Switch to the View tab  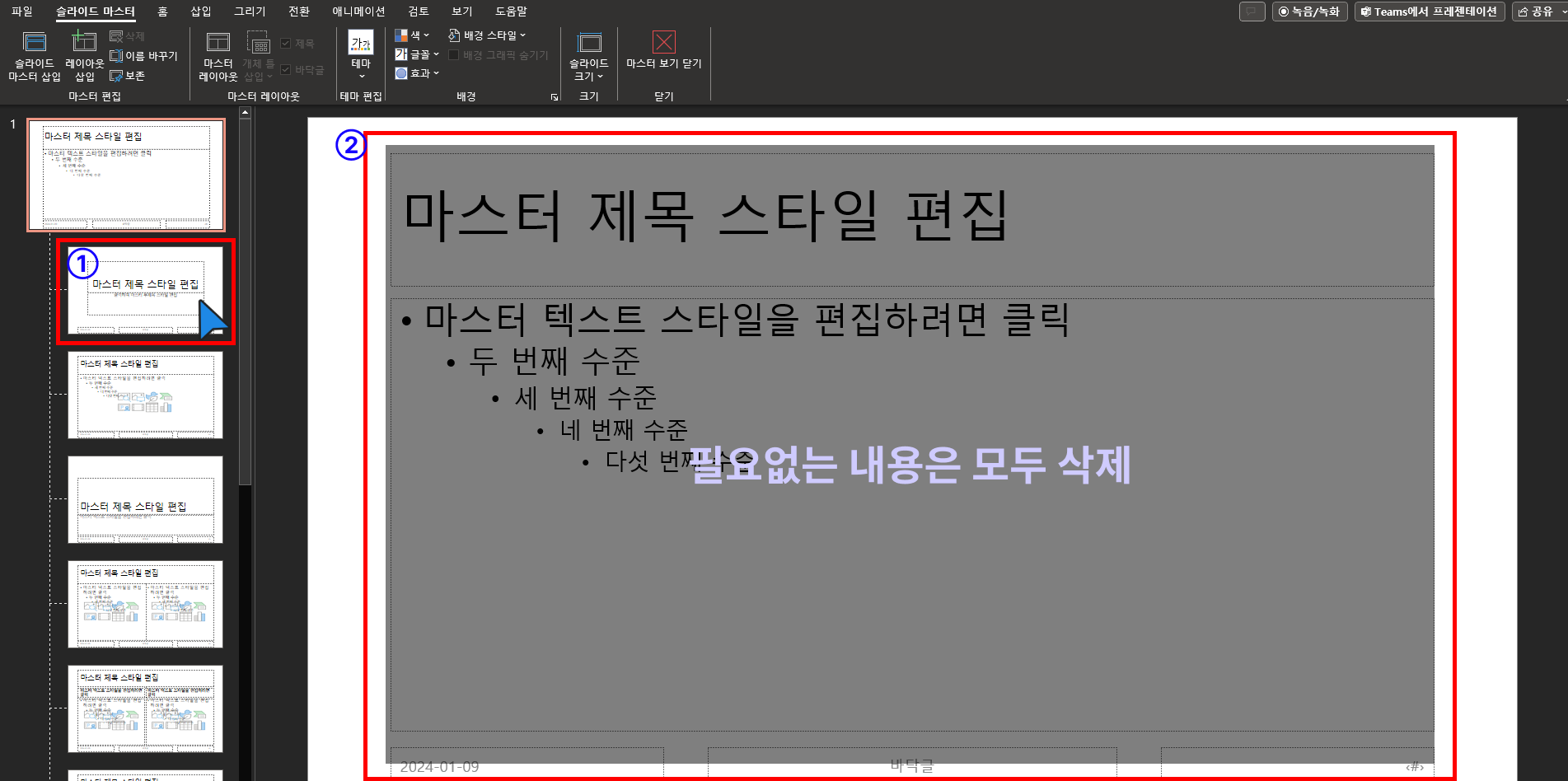[462, 12]
